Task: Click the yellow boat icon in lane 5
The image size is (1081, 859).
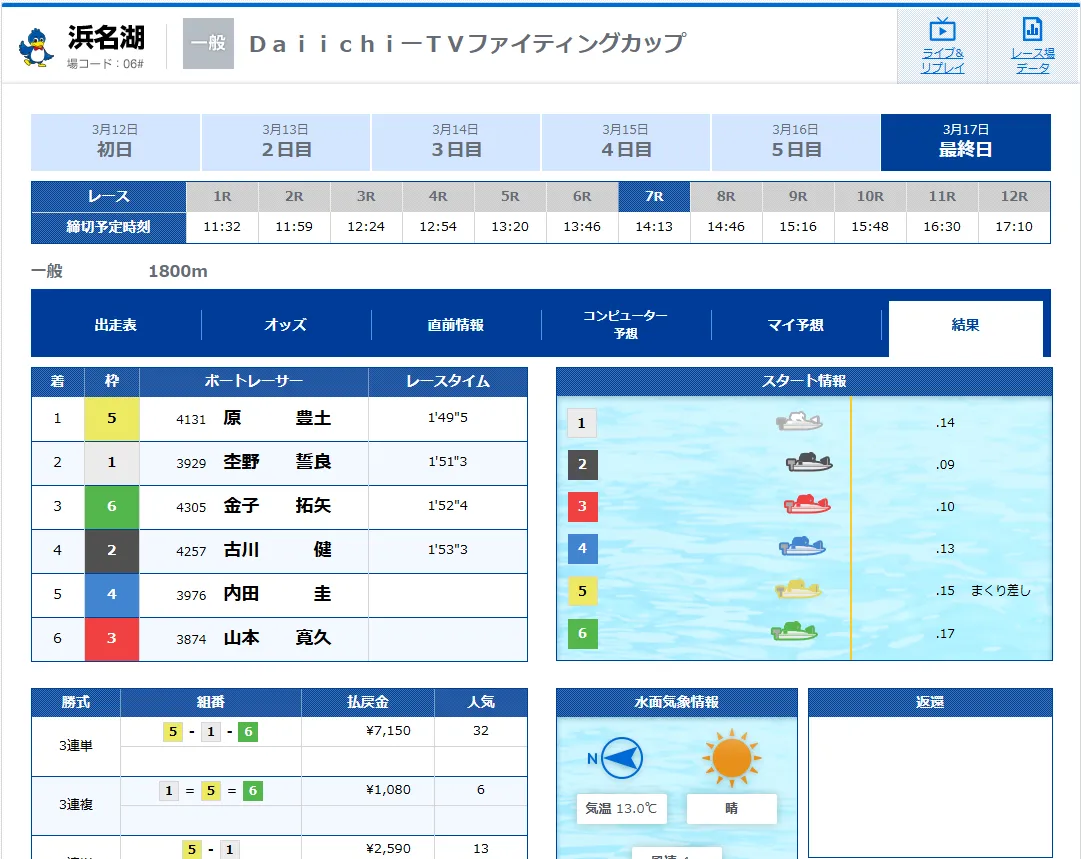Action: [x=798, y=590]
